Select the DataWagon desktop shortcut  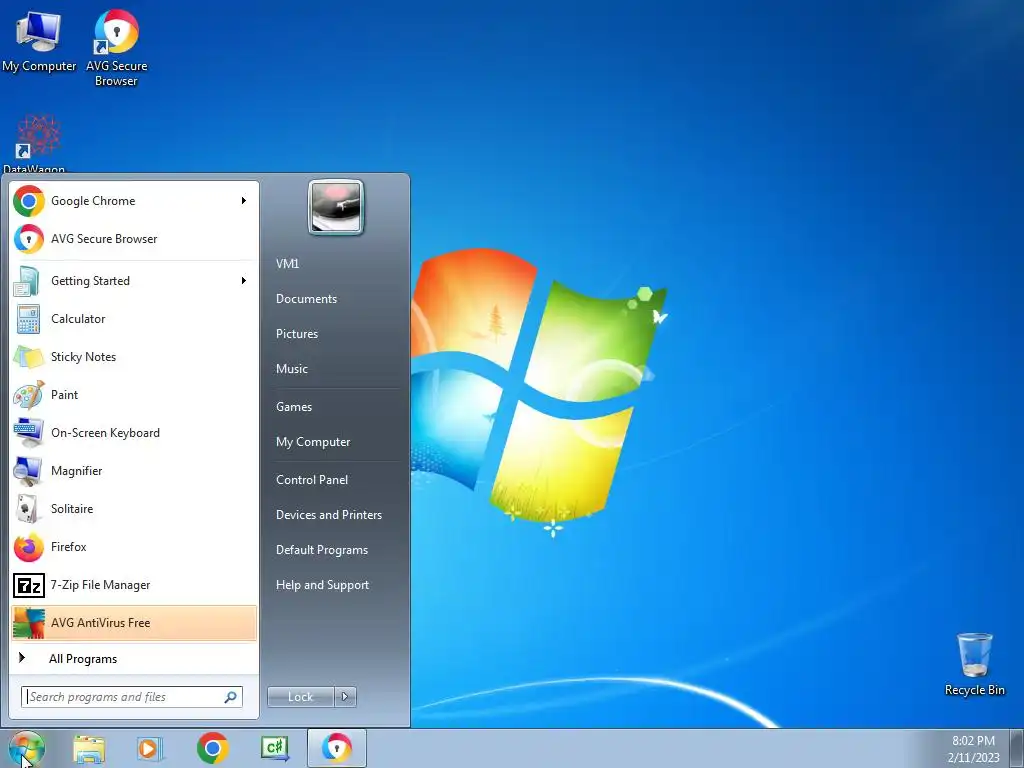point(36,144)
